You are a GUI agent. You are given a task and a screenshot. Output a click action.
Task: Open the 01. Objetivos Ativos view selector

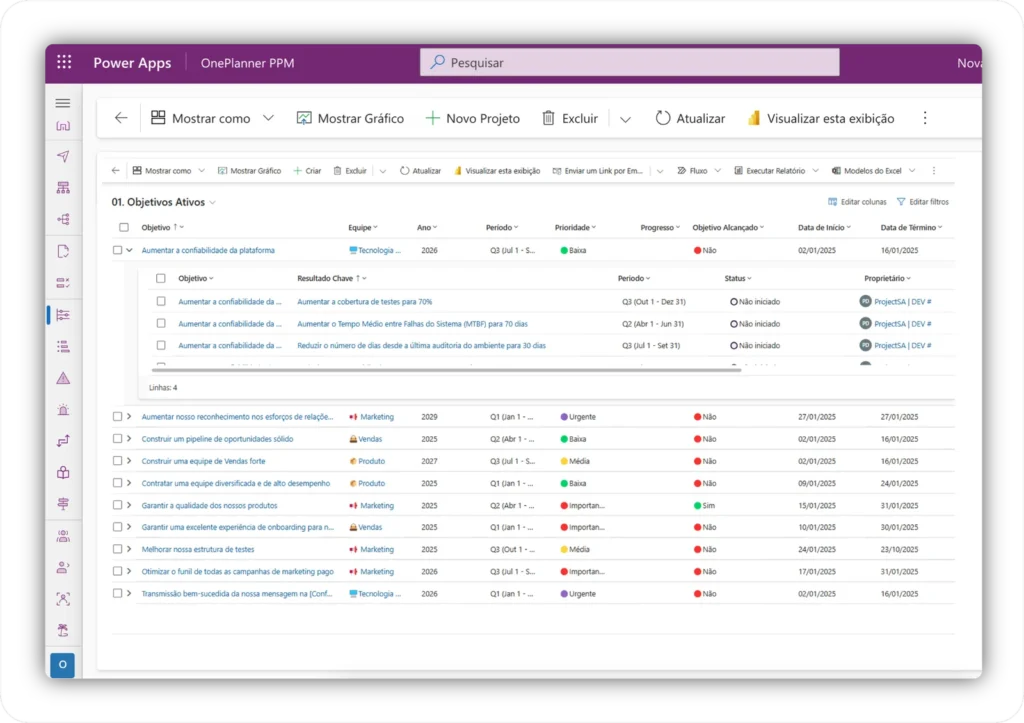coord(164,201)
